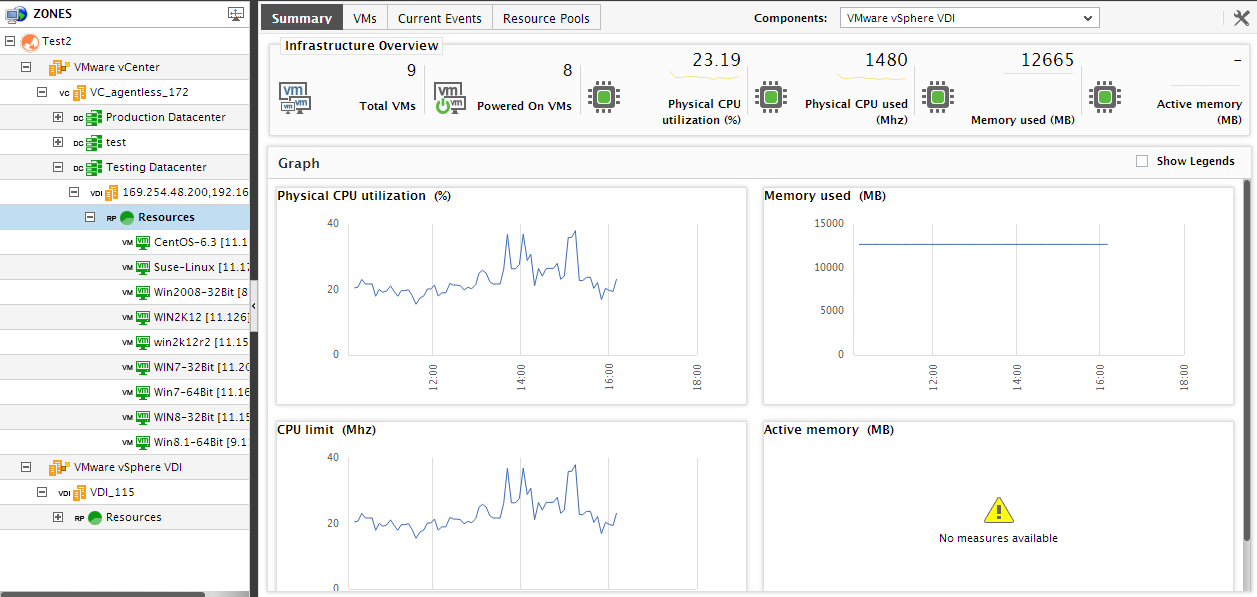Switch to the Summary tab
The height and width of the screenshot is (597, 1257).
click(x=301, y=18)
